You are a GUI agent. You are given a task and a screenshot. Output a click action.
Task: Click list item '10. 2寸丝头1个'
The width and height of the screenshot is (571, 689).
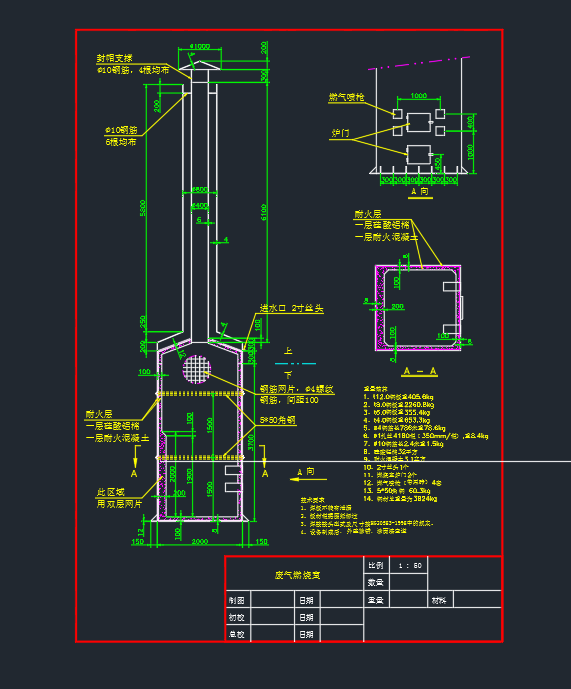386,468
